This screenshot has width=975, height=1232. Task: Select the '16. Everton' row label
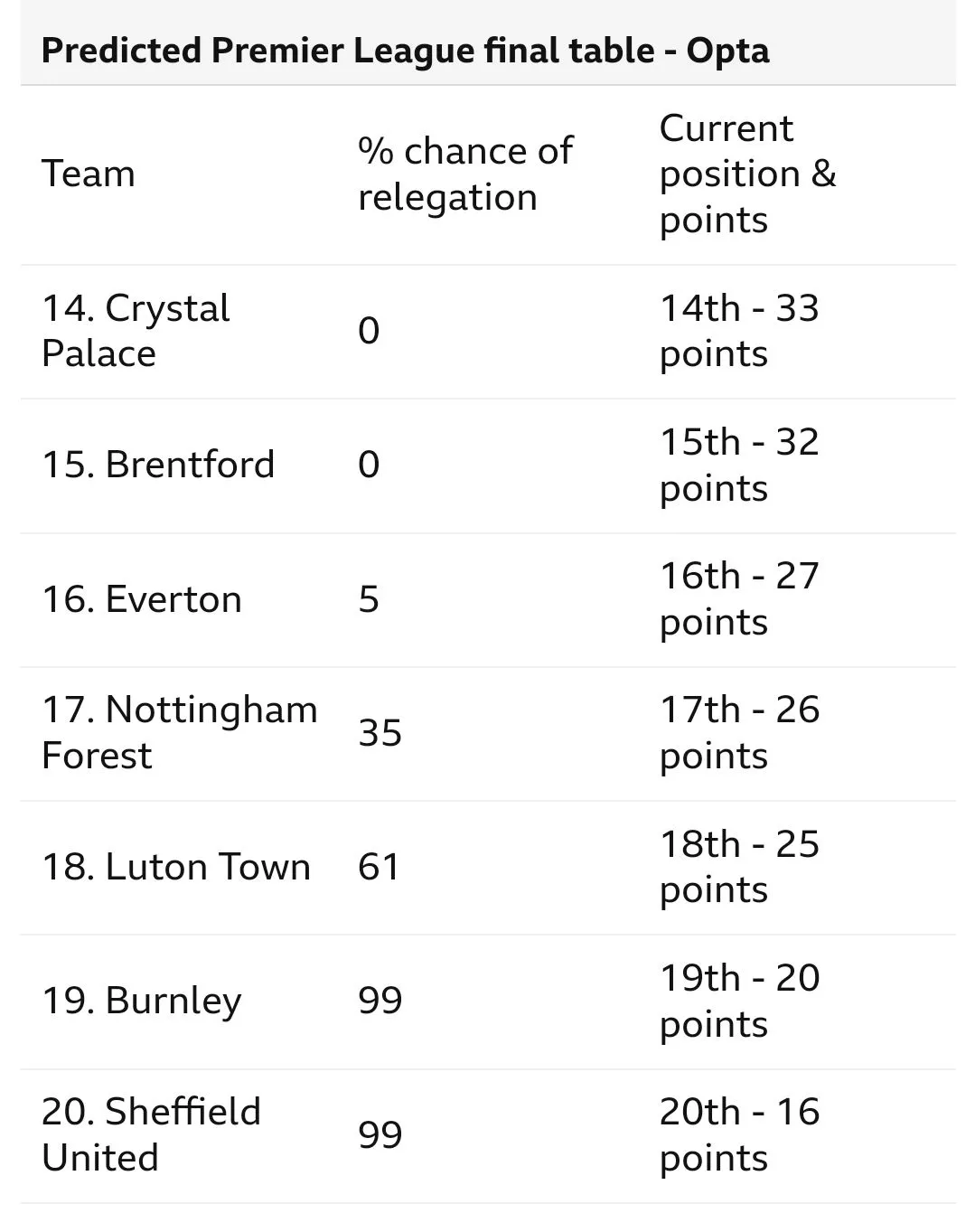point(142,599)
